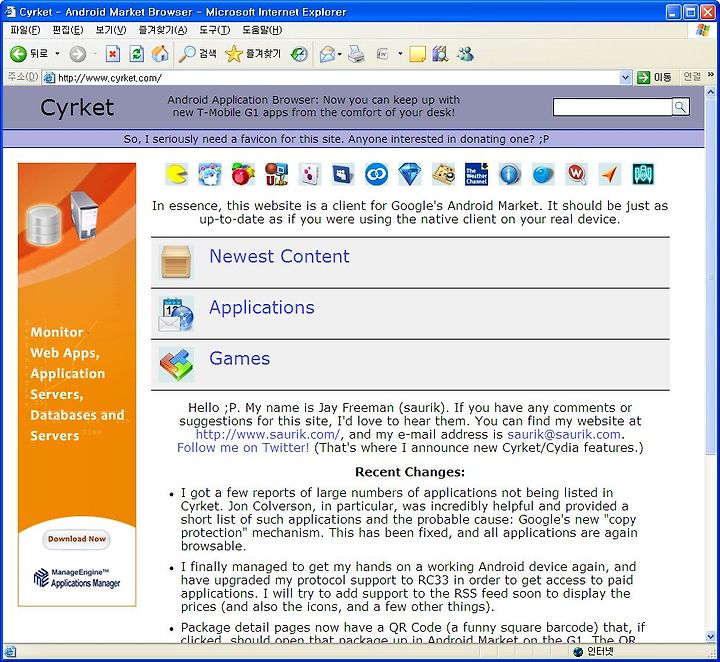Open the 파일(F) menu
This screenshot has width=720, height=662.
25,30
